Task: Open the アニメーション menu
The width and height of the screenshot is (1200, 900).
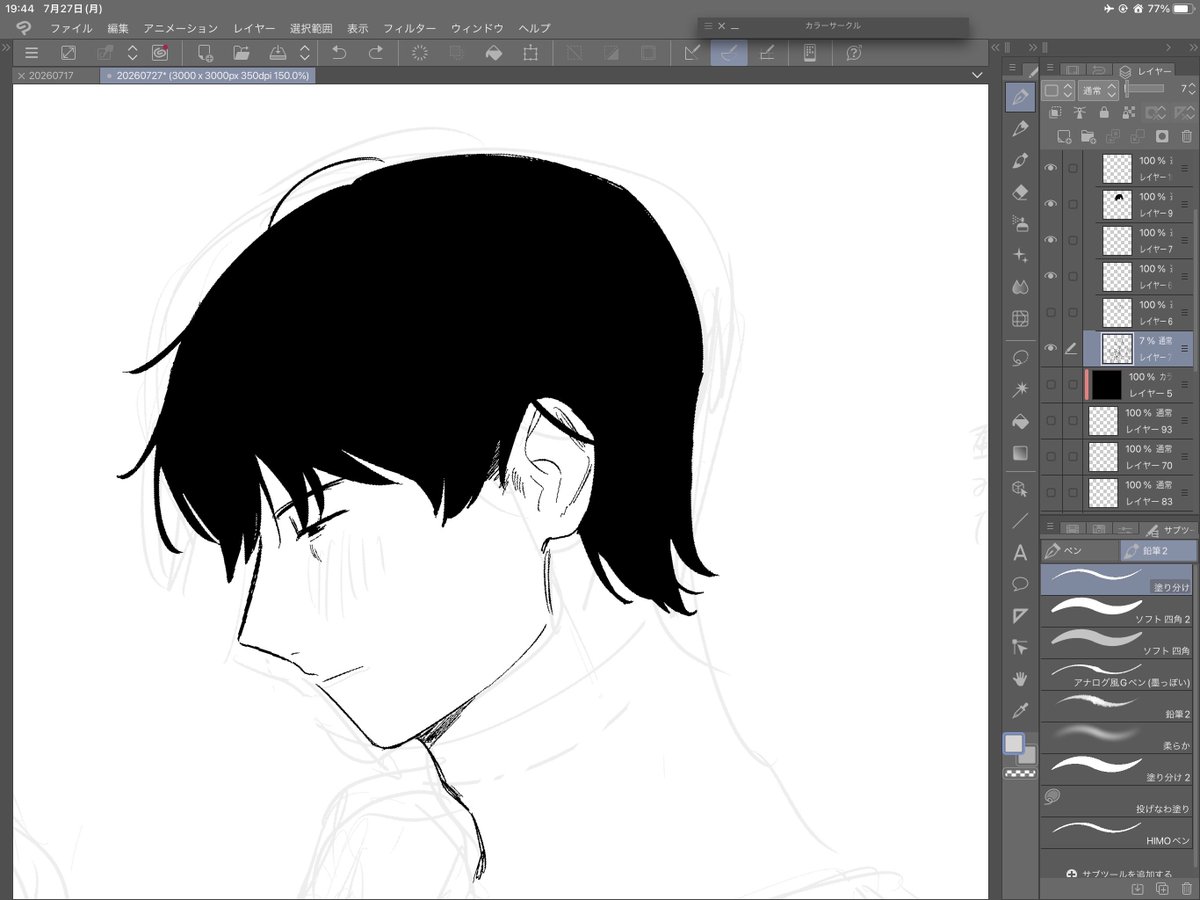Action: (180, 28)
